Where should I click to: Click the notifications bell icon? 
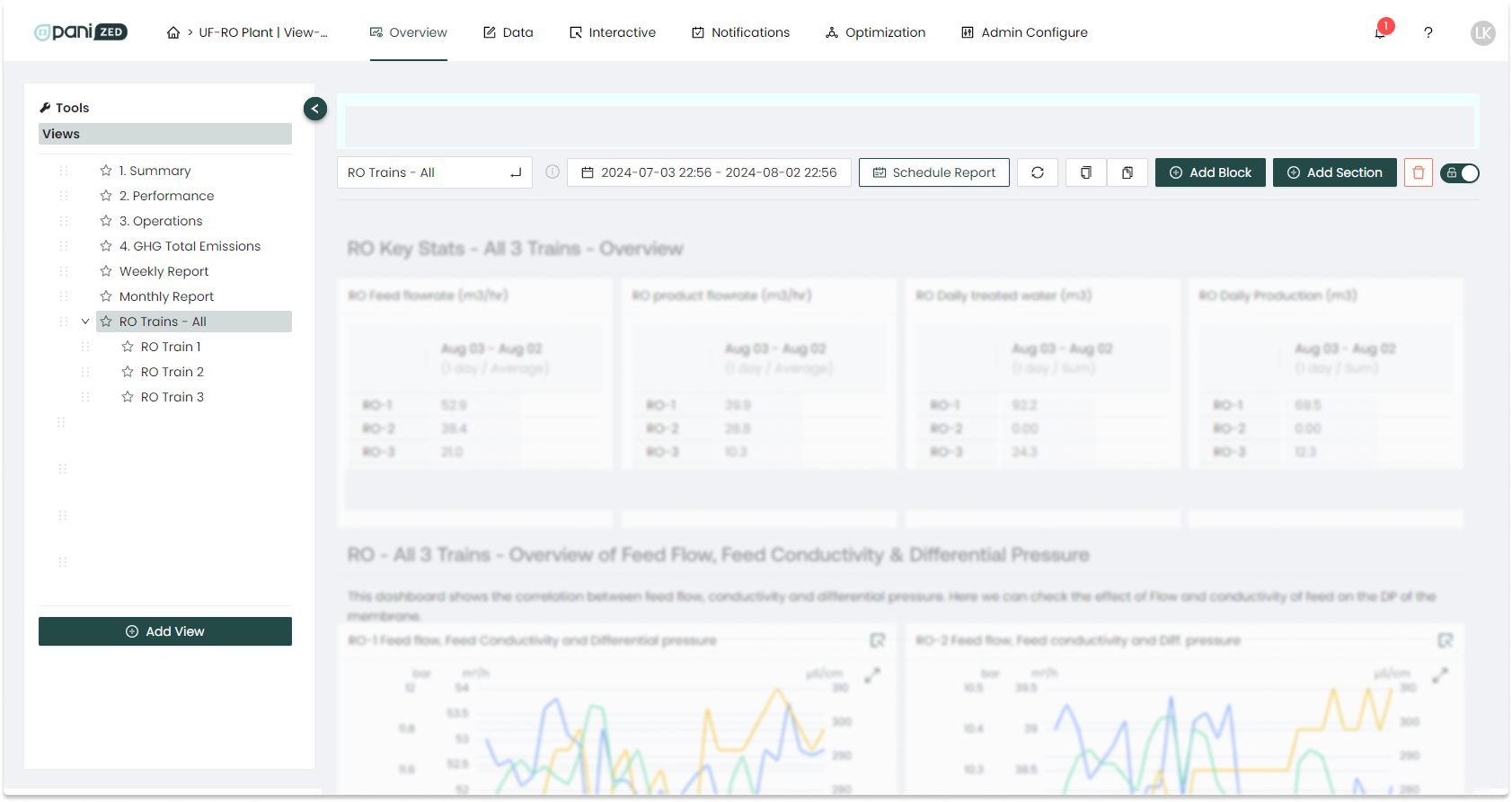pyautogui.click(x=1380, y=32)
